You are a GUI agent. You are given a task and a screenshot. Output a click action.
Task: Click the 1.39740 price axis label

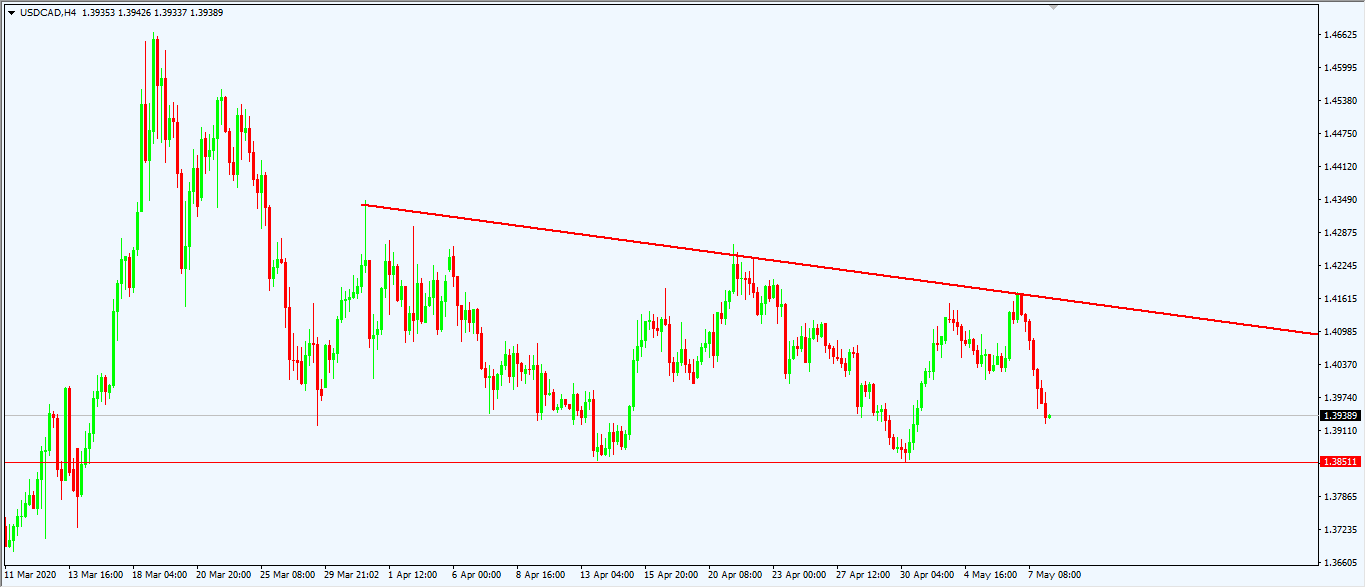pyautogui.click(x=1339, y=398)
